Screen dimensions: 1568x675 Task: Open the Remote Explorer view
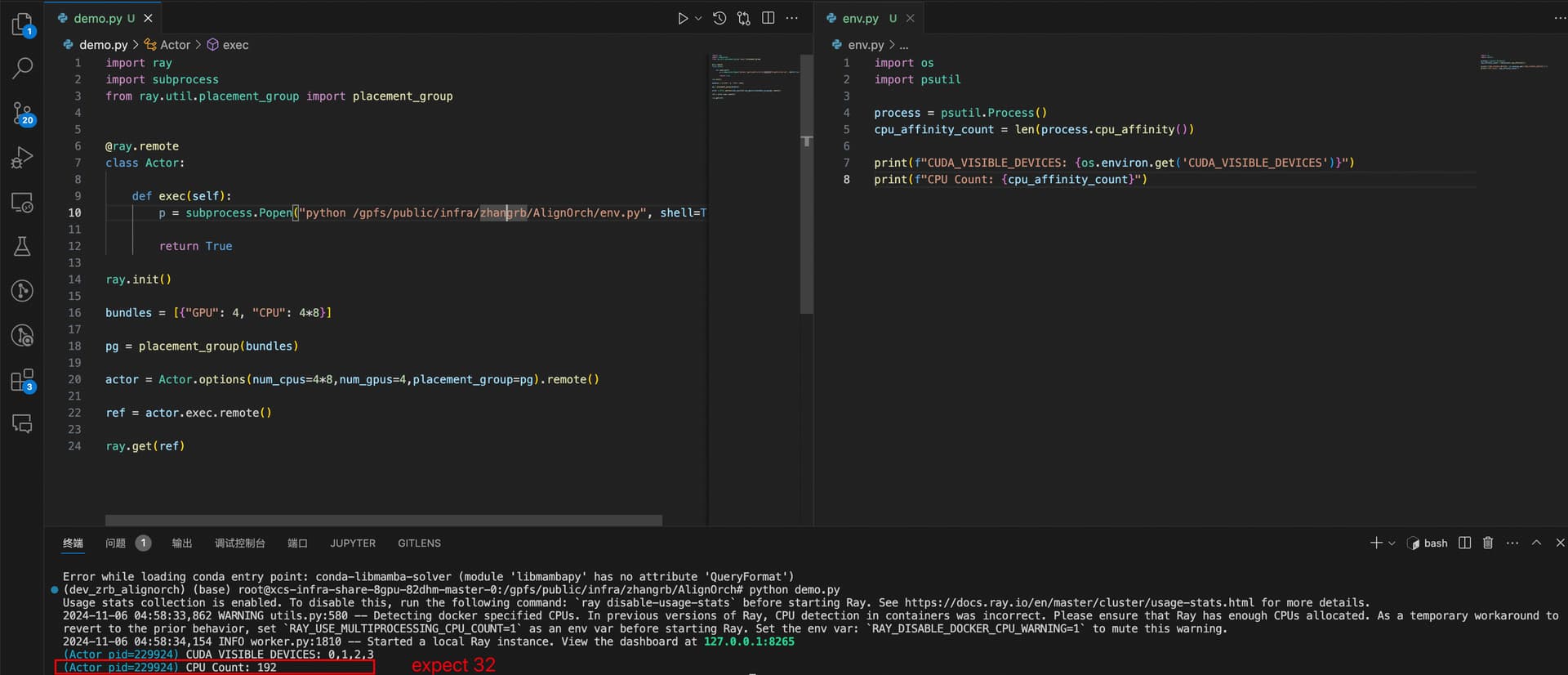22,203
